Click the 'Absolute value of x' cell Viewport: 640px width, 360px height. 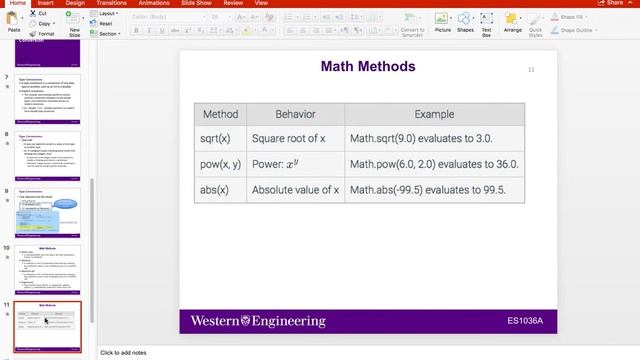pos(296,190)
